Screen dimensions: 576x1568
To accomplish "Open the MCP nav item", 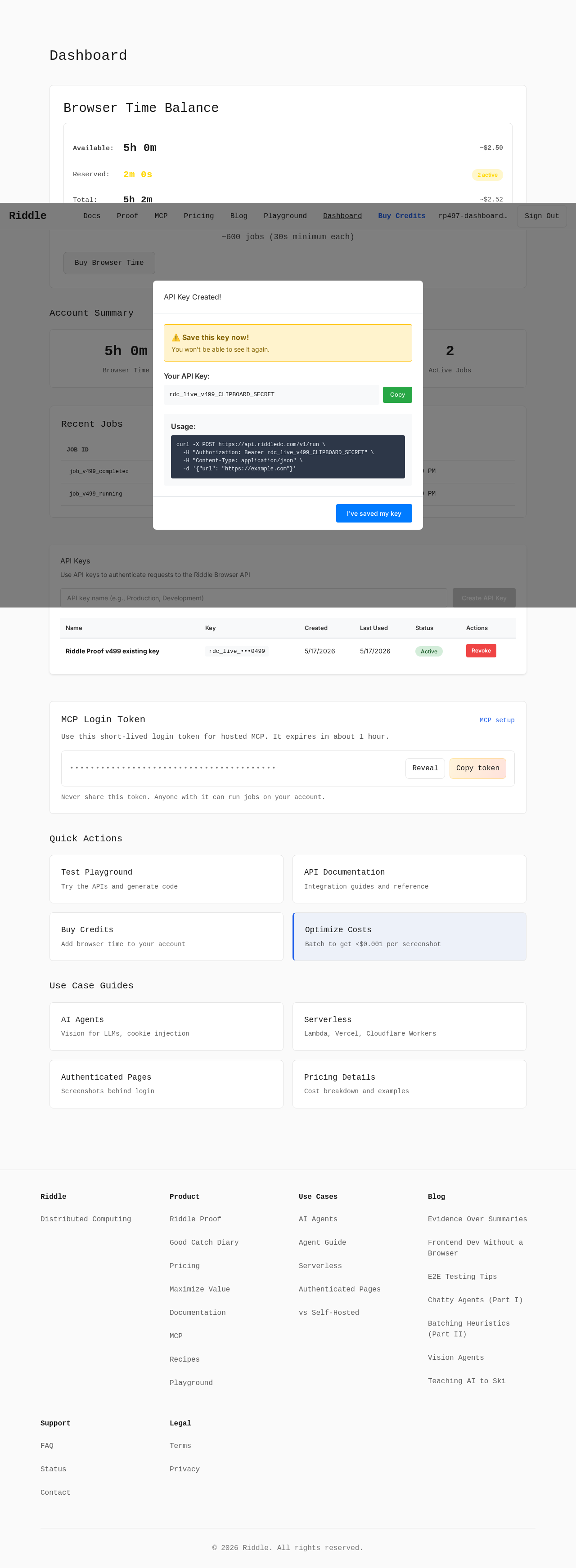I will point(161,215).
